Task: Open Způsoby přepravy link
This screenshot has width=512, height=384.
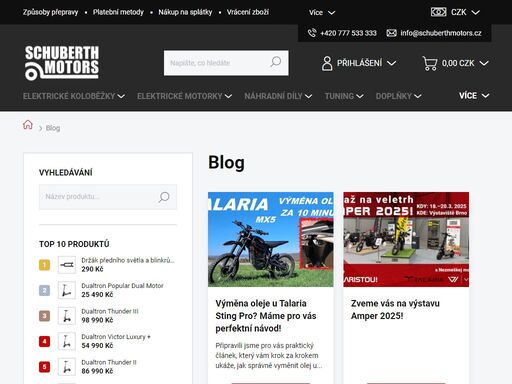Action: [50, 12]
